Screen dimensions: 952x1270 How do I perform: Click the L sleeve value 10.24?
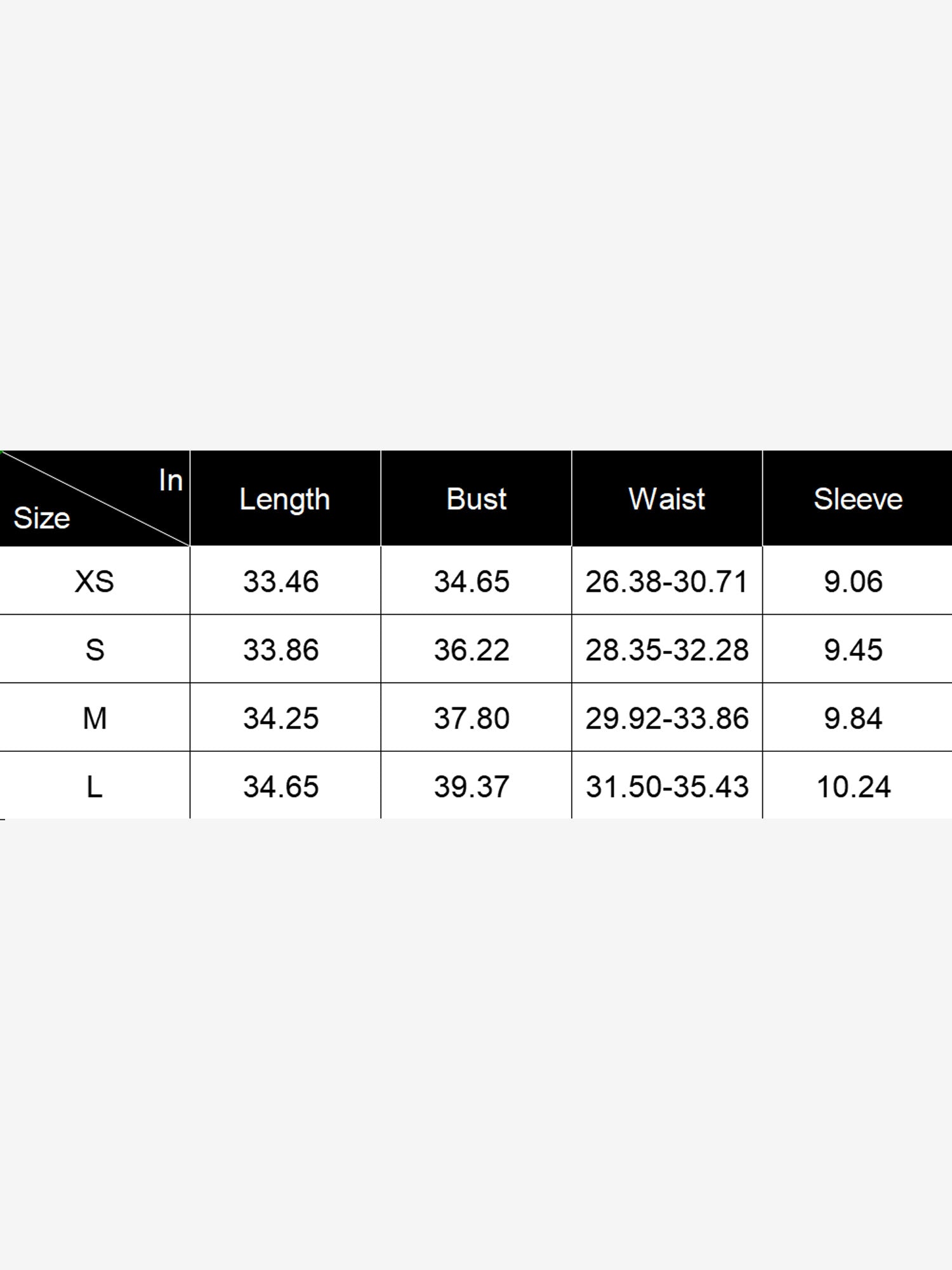[x=854, y=787]
